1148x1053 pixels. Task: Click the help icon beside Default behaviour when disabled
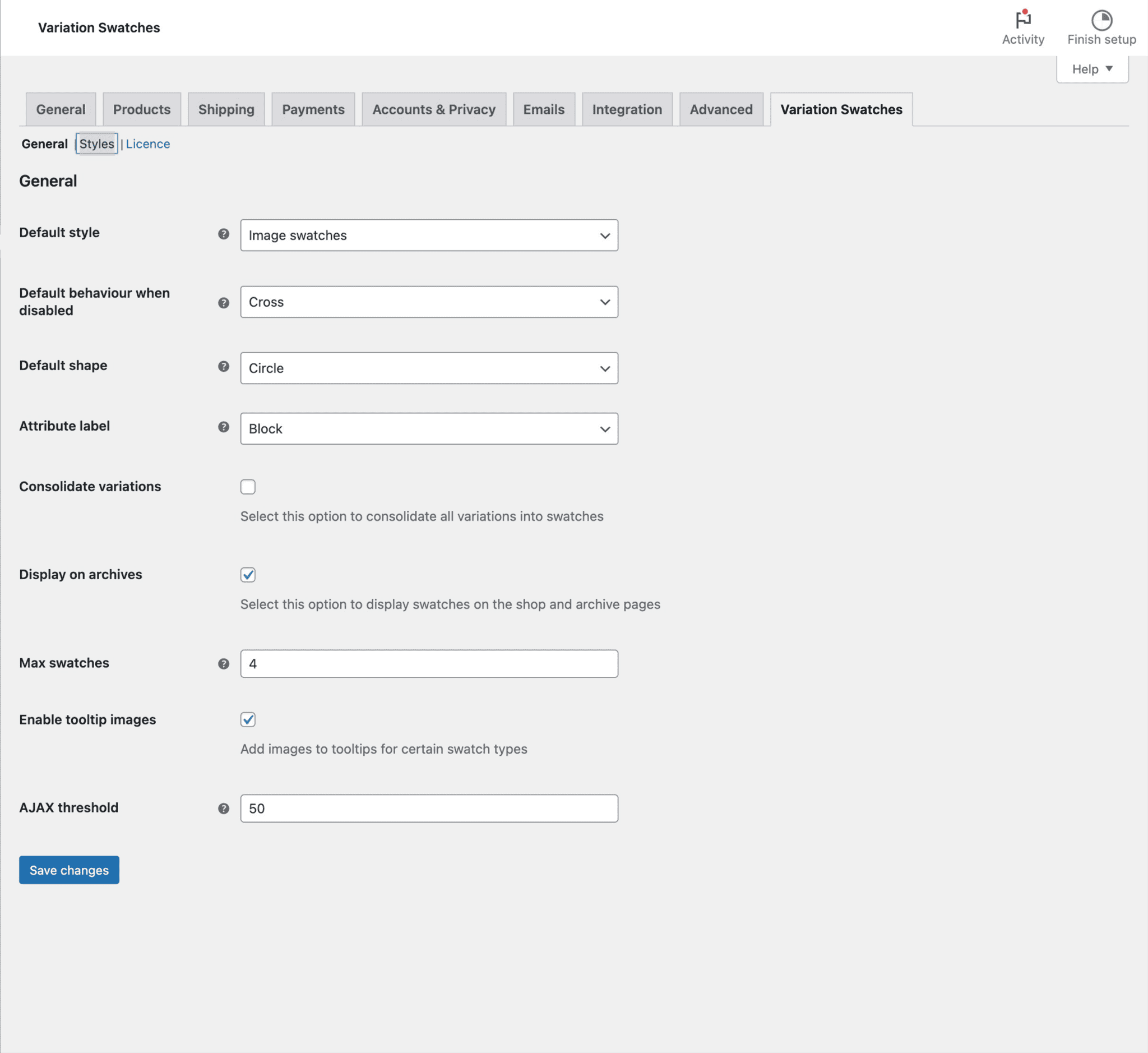(223, 303)
